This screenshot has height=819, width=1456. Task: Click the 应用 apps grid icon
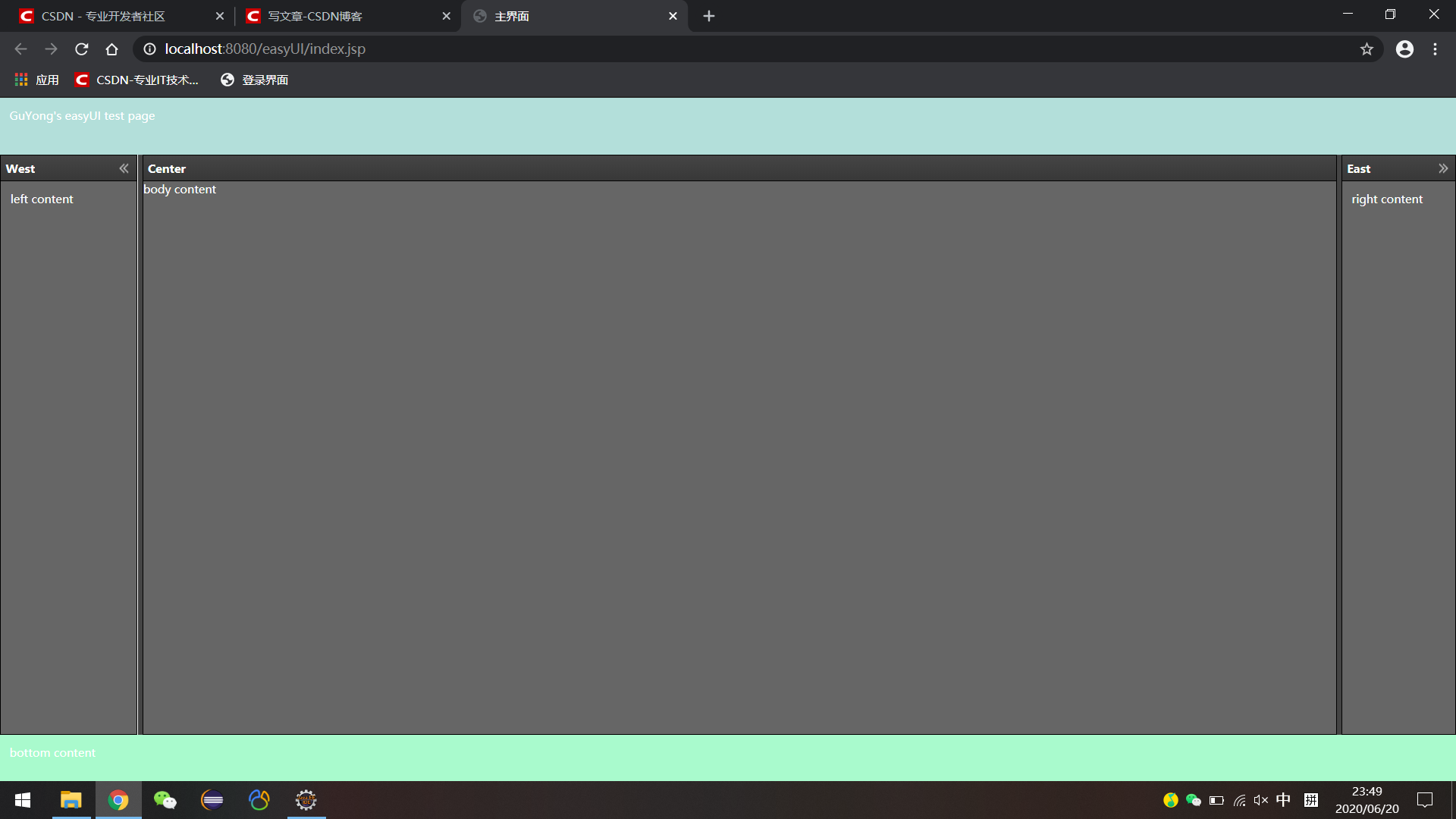click(20, 79)
